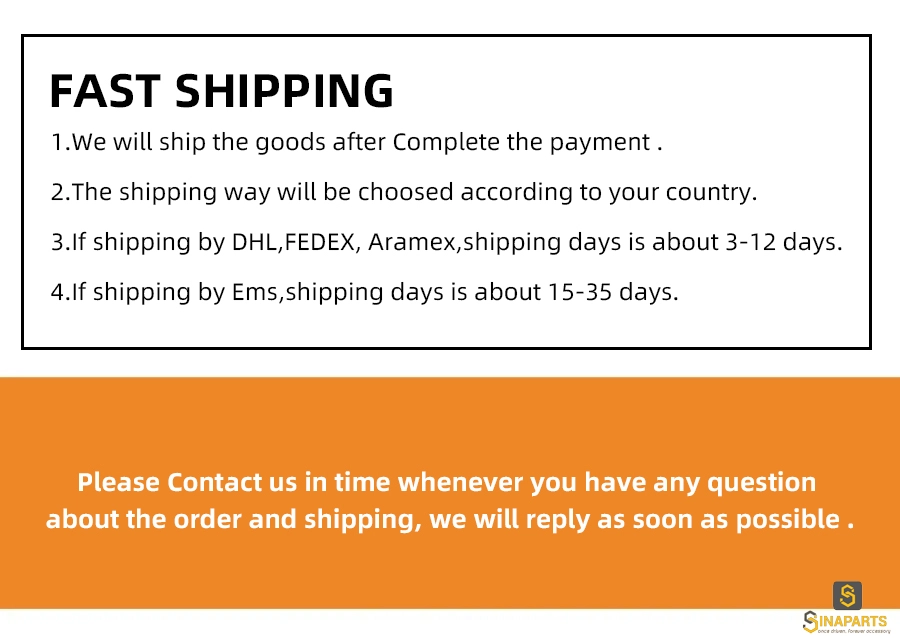Click the Ems shipping days line
900x638 pixels.
364,292
